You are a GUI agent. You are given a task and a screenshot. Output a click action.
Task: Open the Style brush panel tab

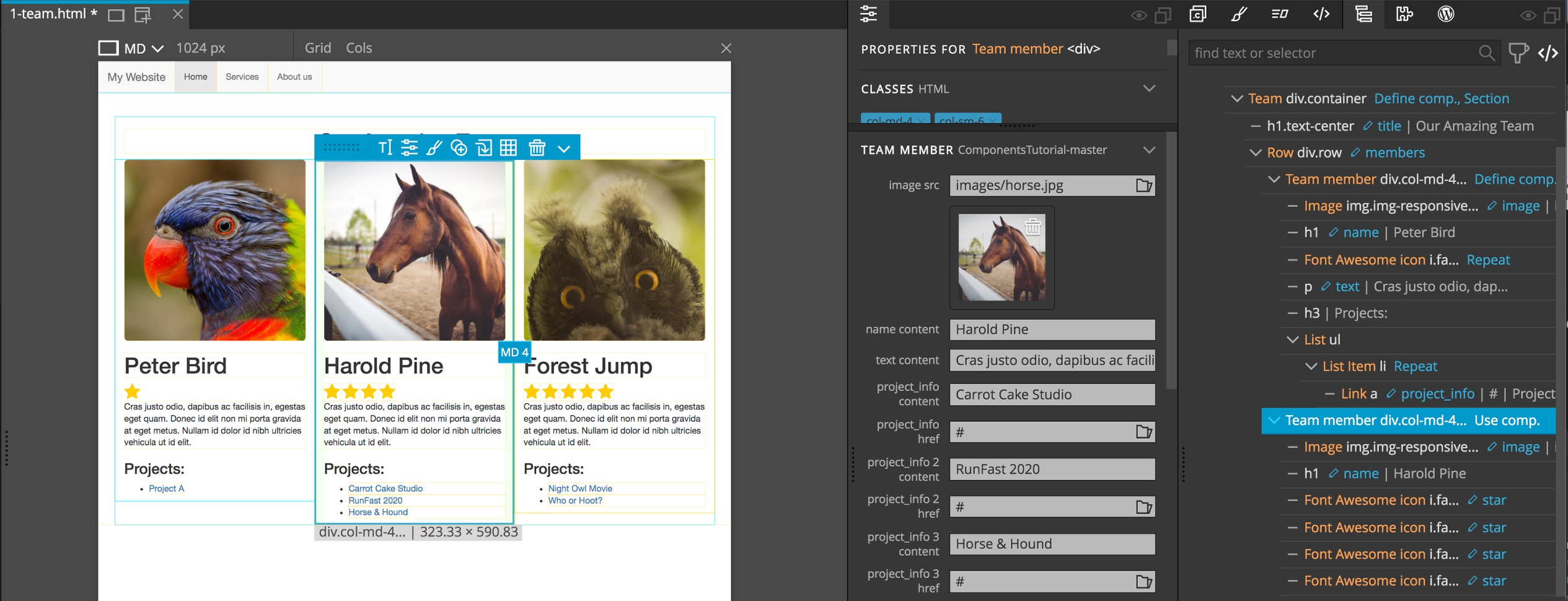[x=1239, y=14]
